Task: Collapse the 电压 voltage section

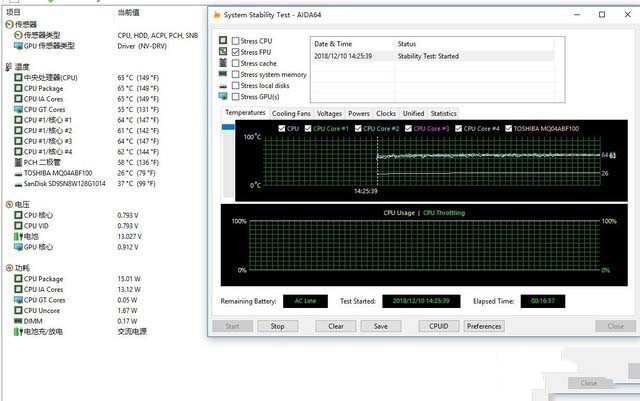Action: (x=10, y=203)
